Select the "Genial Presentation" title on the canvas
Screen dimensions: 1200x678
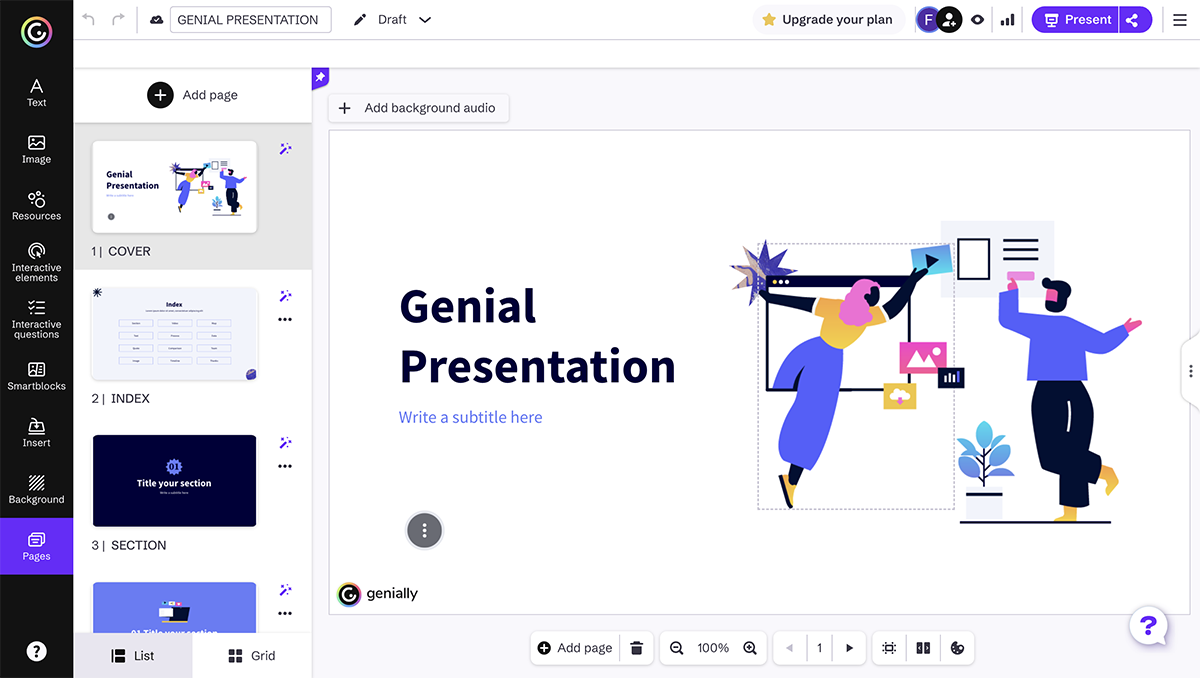538,336
